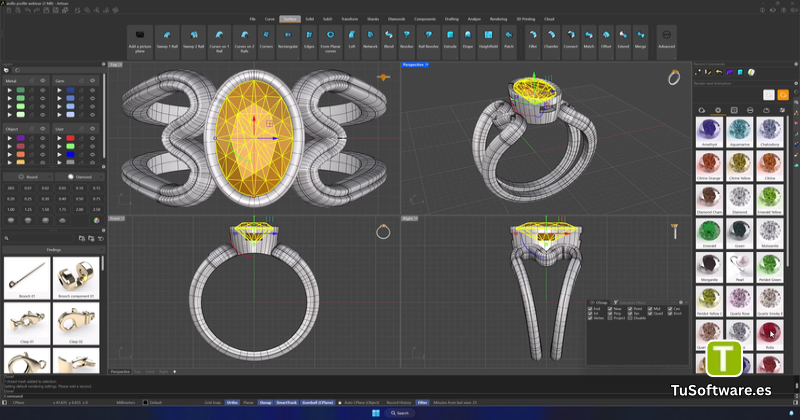Open the Round shape dropdown
This screenshot has width=800, height=420.
(28, 177)
